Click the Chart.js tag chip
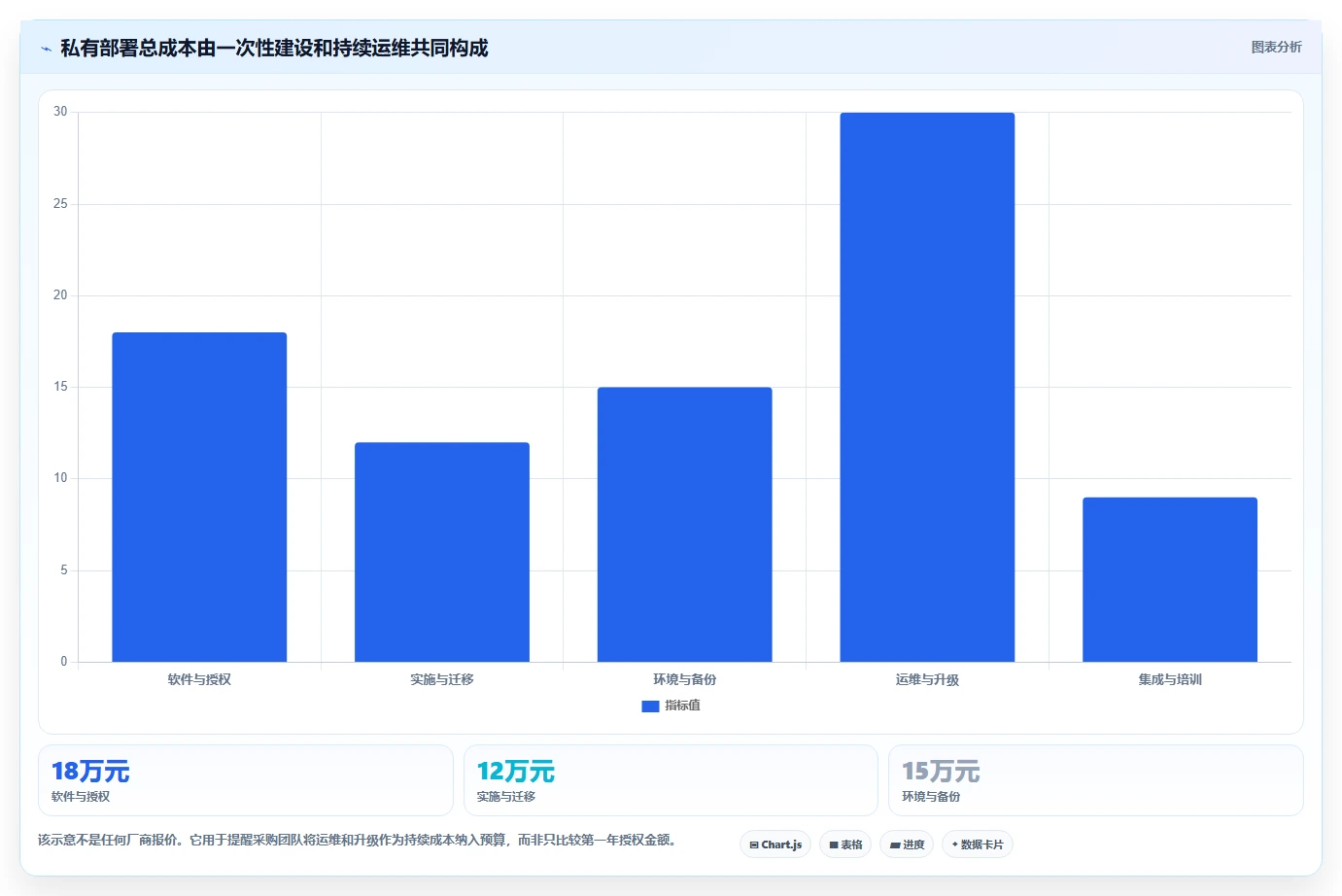 pyautogui.click(x=775, y=844)
